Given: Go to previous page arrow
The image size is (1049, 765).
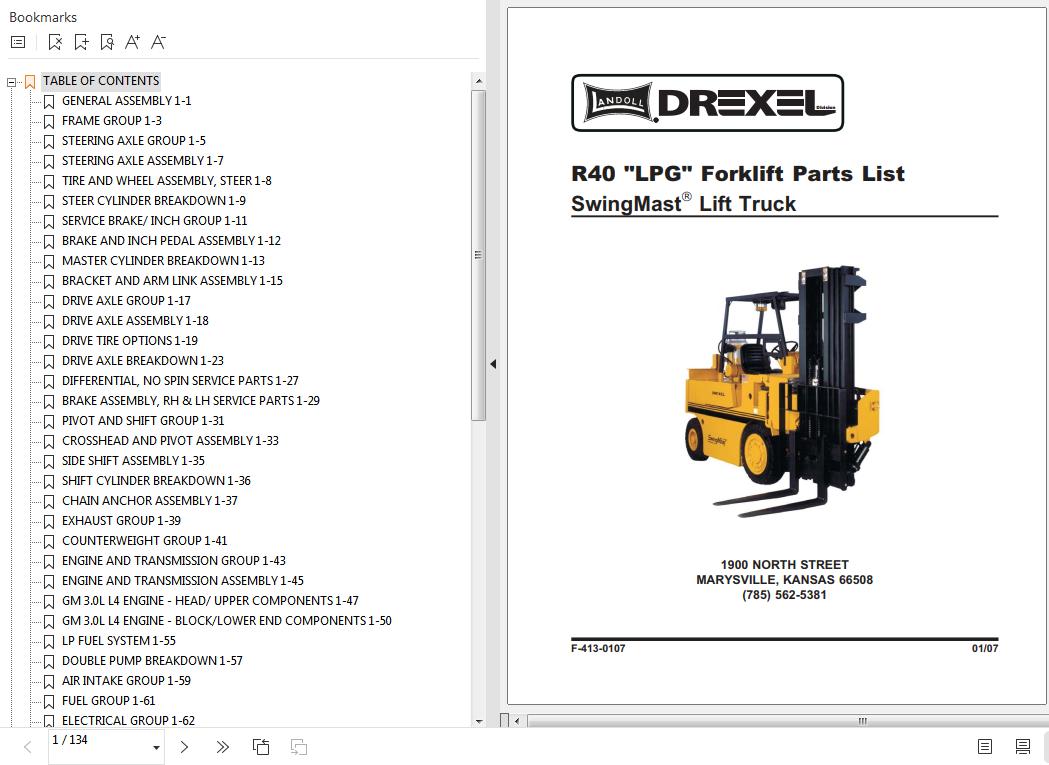Looking at the screenshot, I should coord(27,747).
